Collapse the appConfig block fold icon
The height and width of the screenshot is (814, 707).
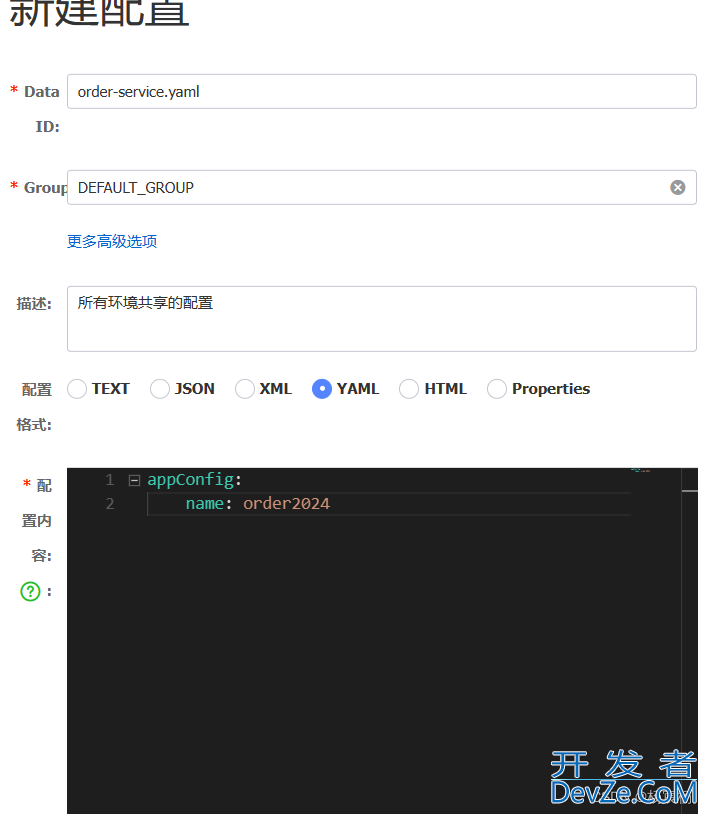pyautogui.click(x=134, y=480)
